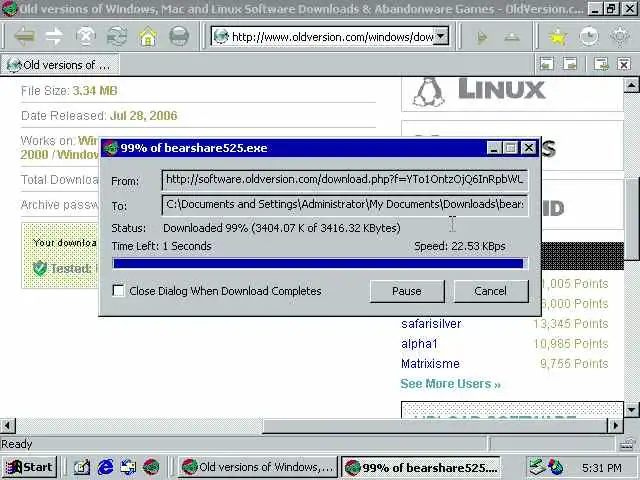Click the '13,345 Points' score text

tap(571, 324)
